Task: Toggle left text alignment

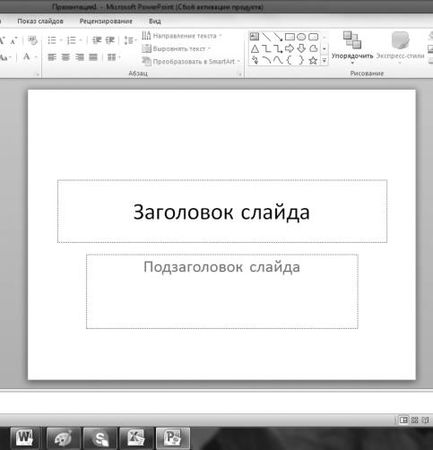Action: tap(52, 57)
